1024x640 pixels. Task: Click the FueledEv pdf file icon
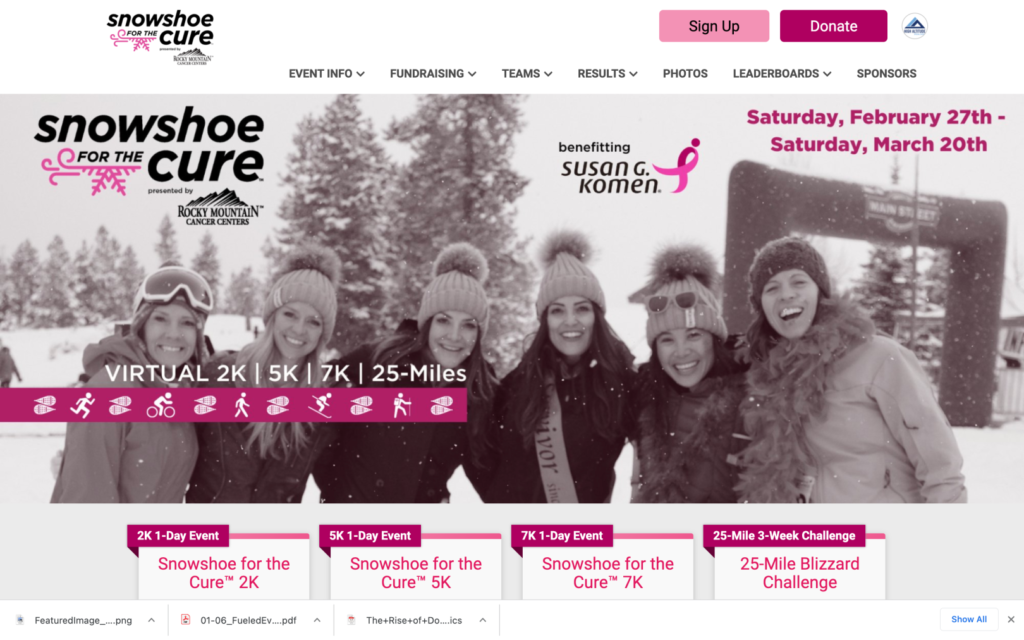tap(185, 620)
